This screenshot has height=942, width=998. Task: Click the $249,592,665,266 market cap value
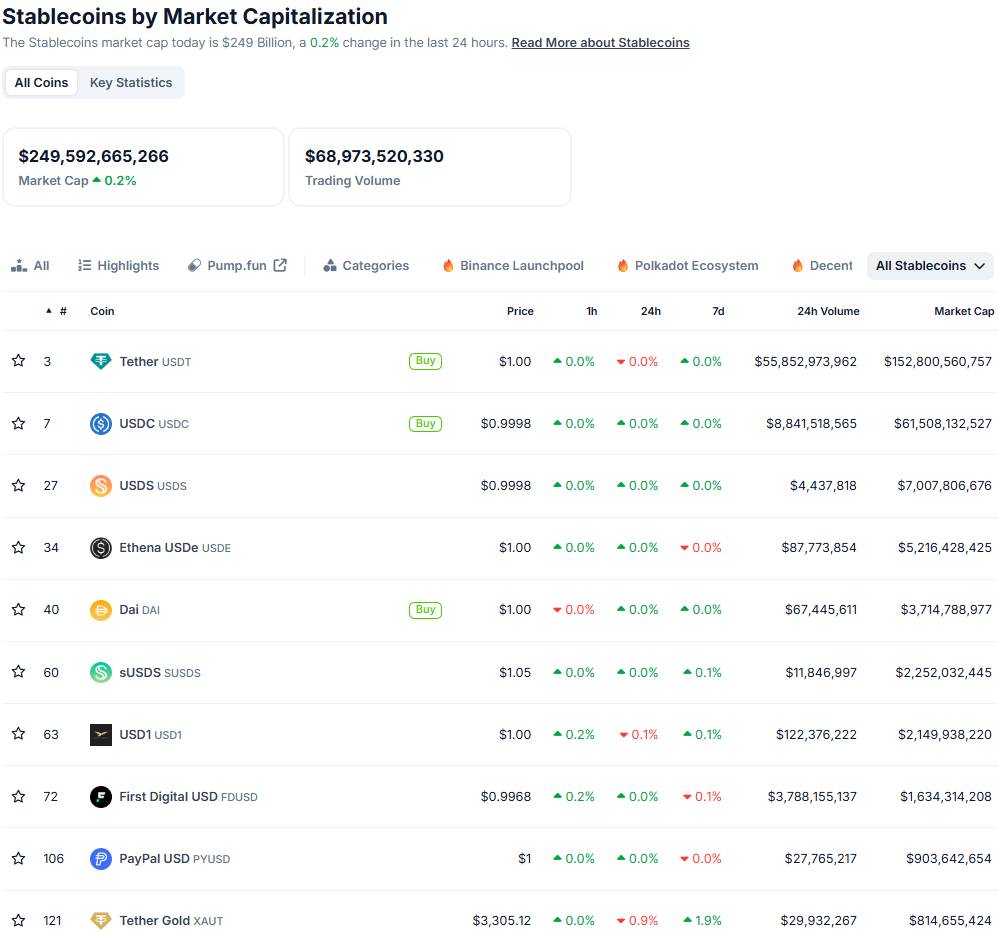tap(94, 156)
